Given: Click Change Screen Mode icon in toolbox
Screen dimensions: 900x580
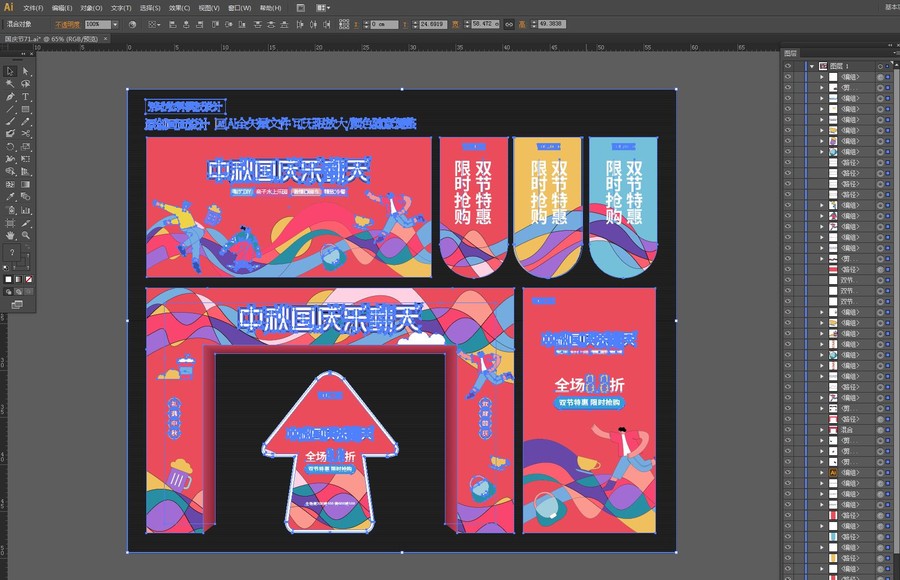Looking at the screenshot, I should (17, 304).
